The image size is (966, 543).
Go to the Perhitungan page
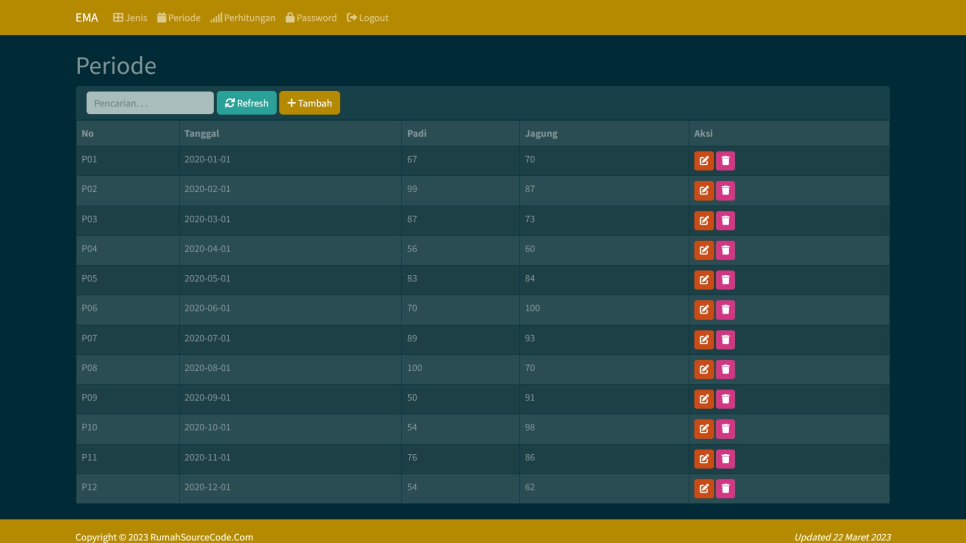click(243, 18)
